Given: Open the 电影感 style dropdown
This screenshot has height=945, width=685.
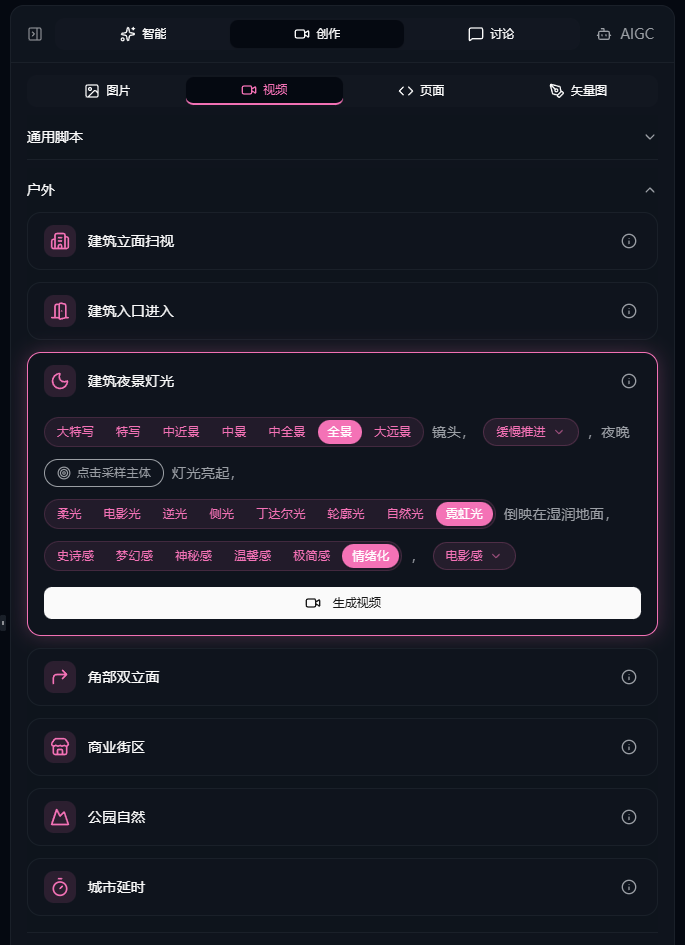Looking at the screenshot, I should (473, 556).
